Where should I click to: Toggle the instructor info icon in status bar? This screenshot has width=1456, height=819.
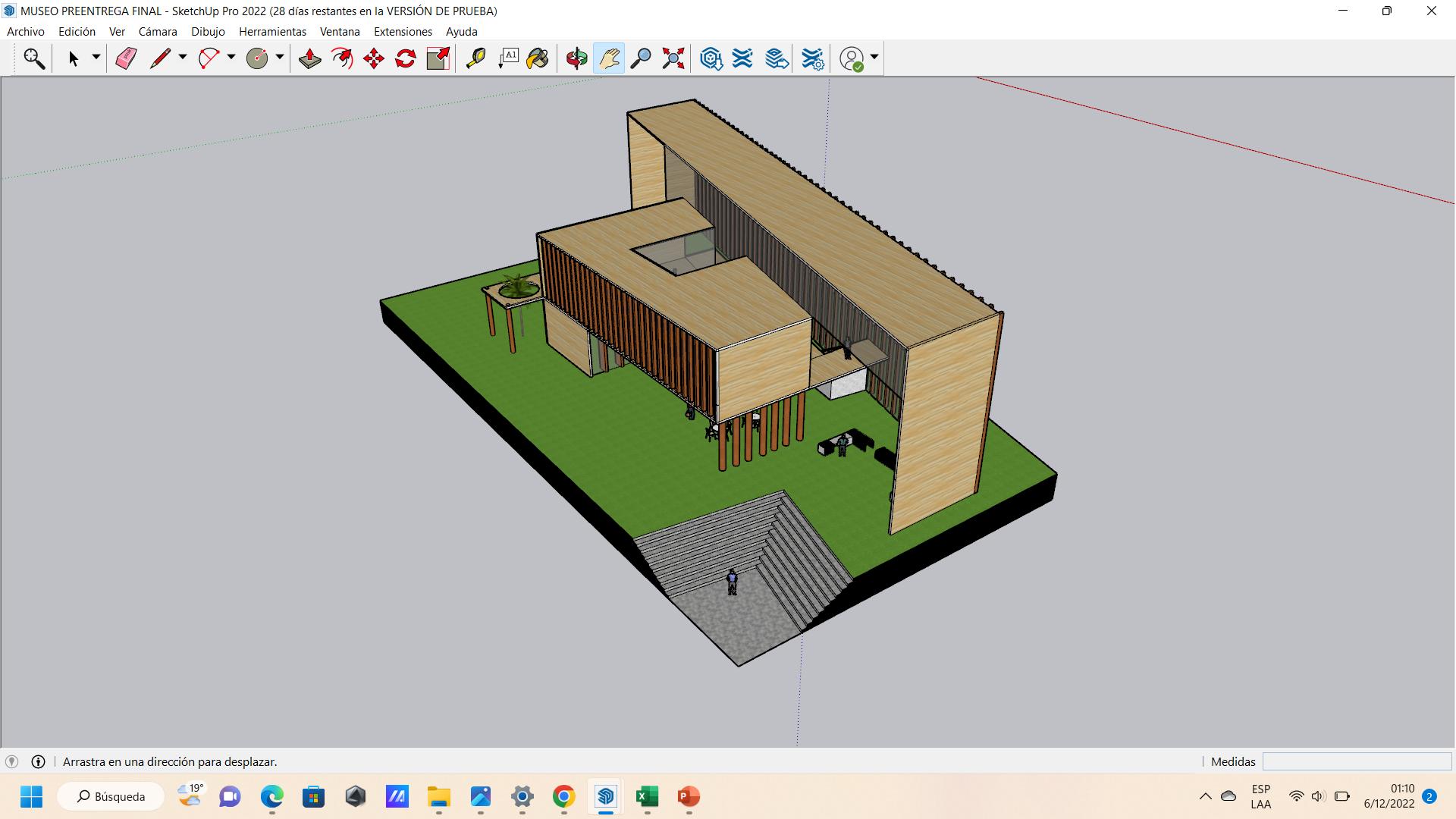[38, 761]
